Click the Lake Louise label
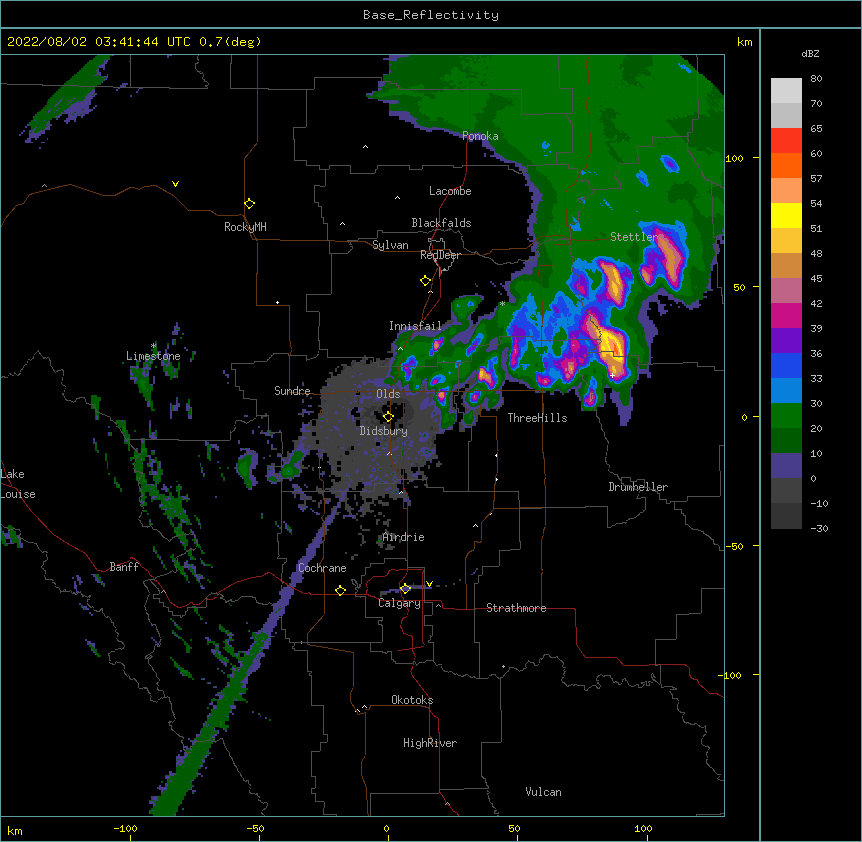Screen dimensions: 862x842 pos(18,484)
